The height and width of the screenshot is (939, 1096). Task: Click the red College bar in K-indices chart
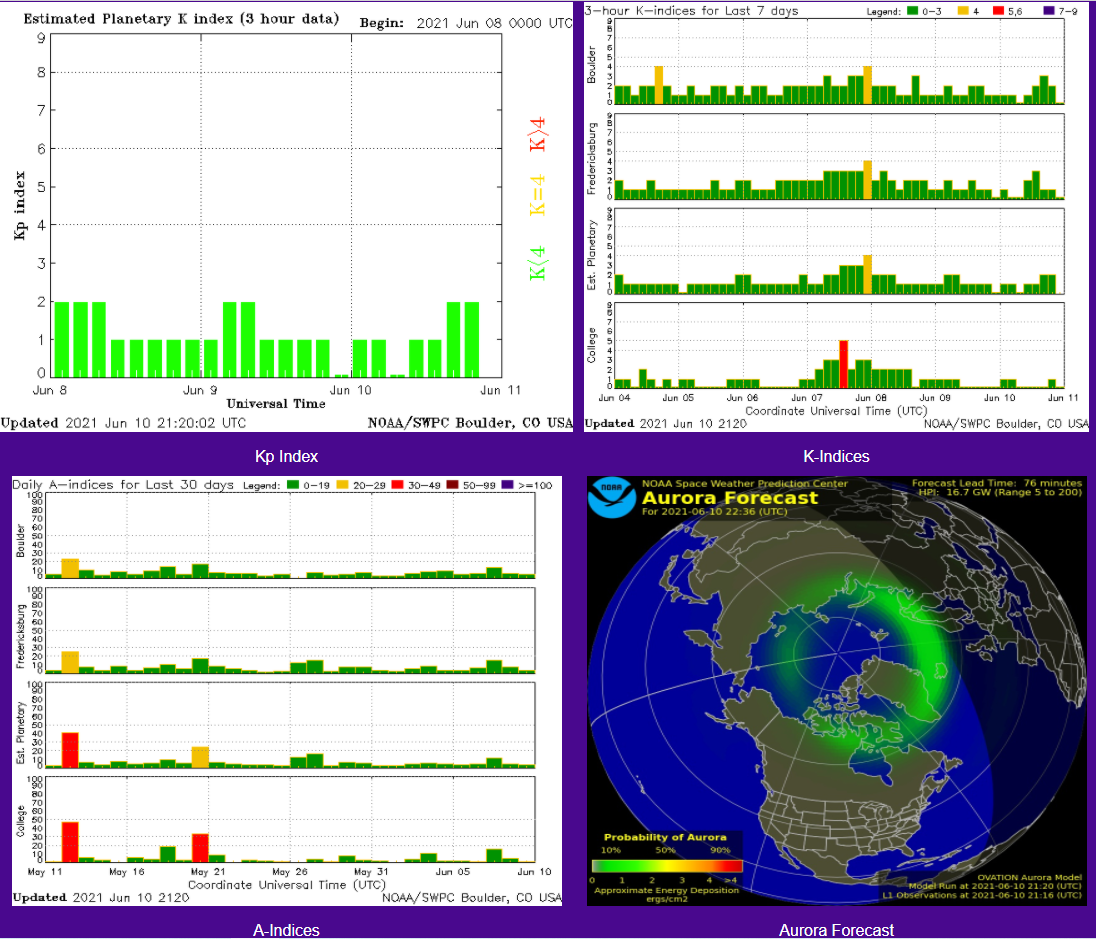[843, 364]
